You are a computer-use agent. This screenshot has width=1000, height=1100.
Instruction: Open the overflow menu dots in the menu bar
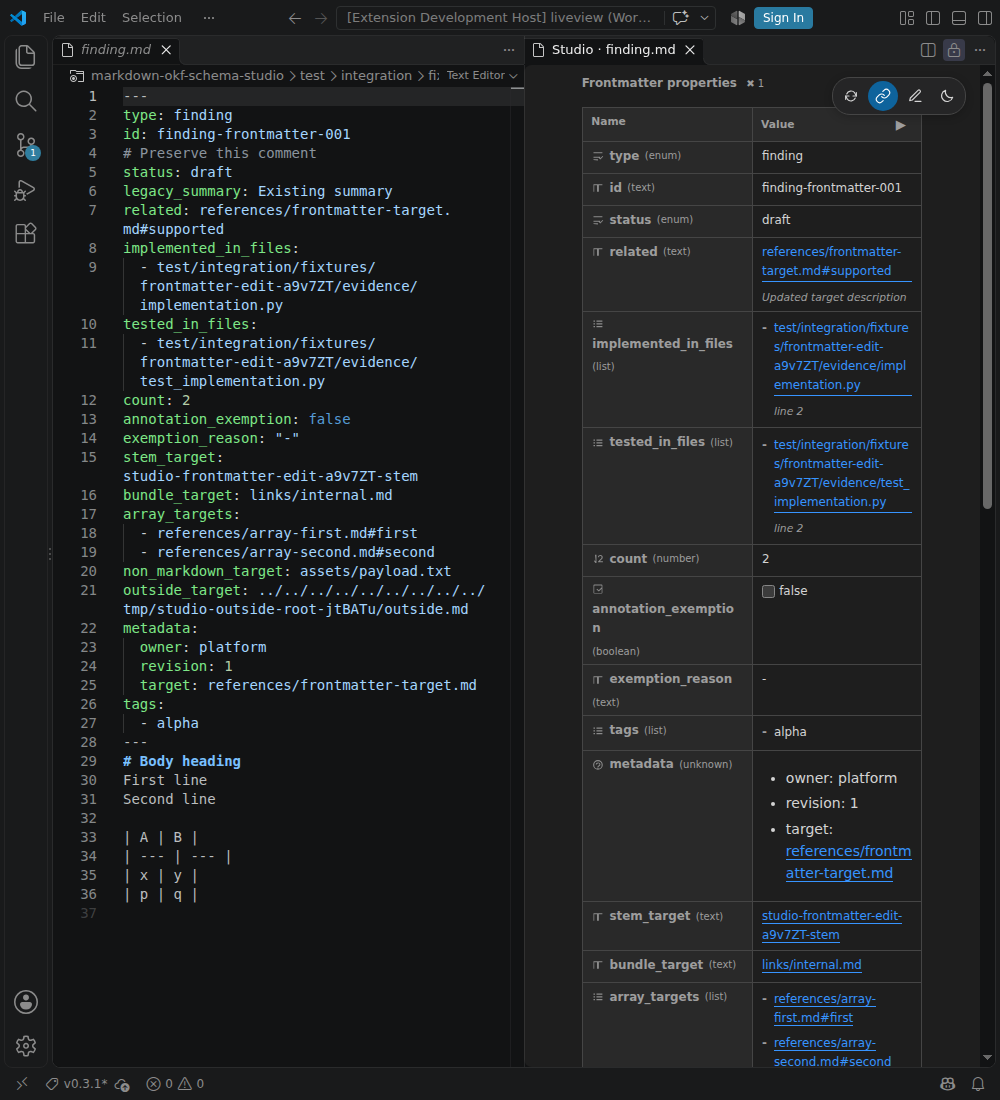208,18
